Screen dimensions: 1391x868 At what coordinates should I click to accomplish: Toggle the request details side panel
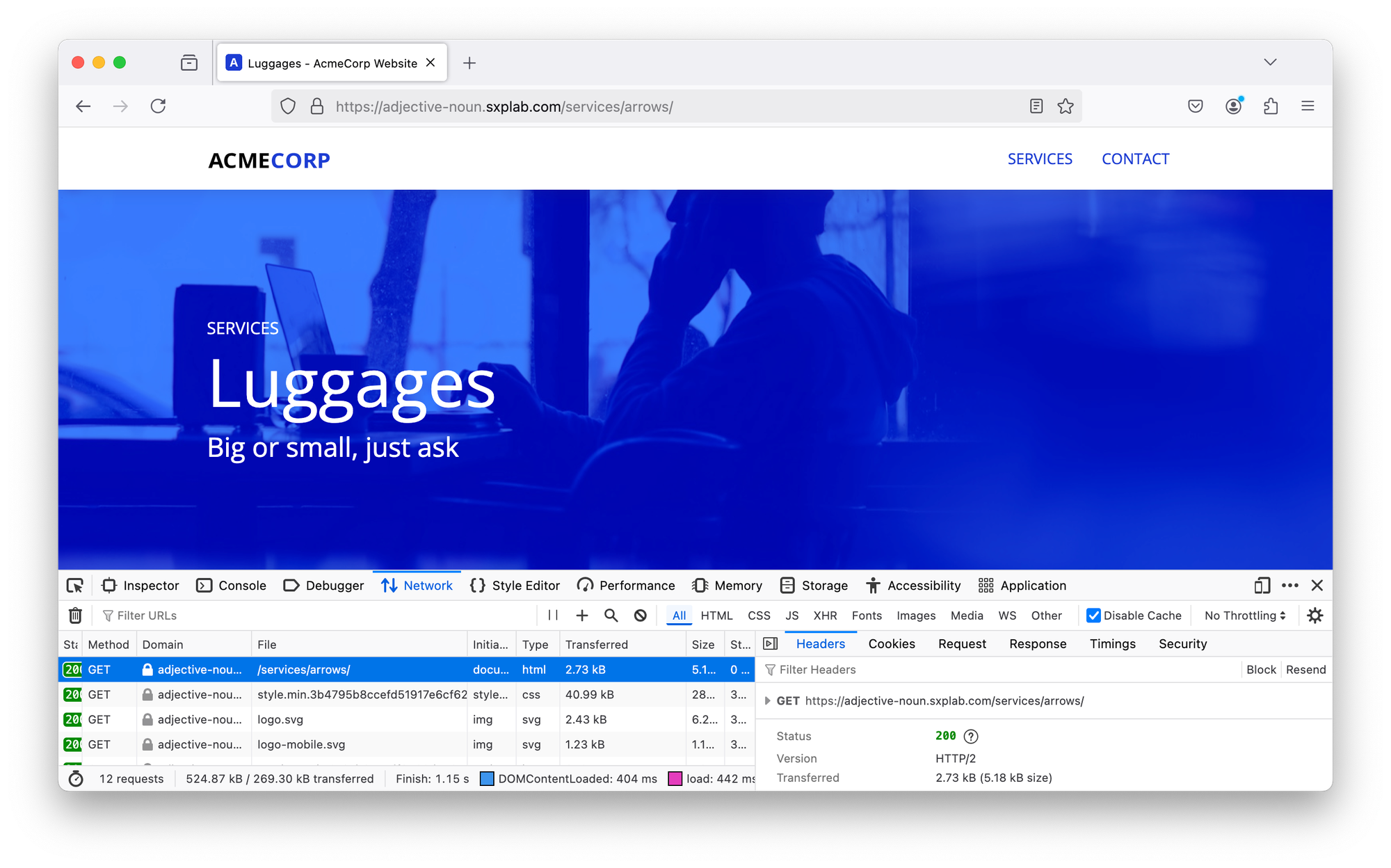point(771,644)
